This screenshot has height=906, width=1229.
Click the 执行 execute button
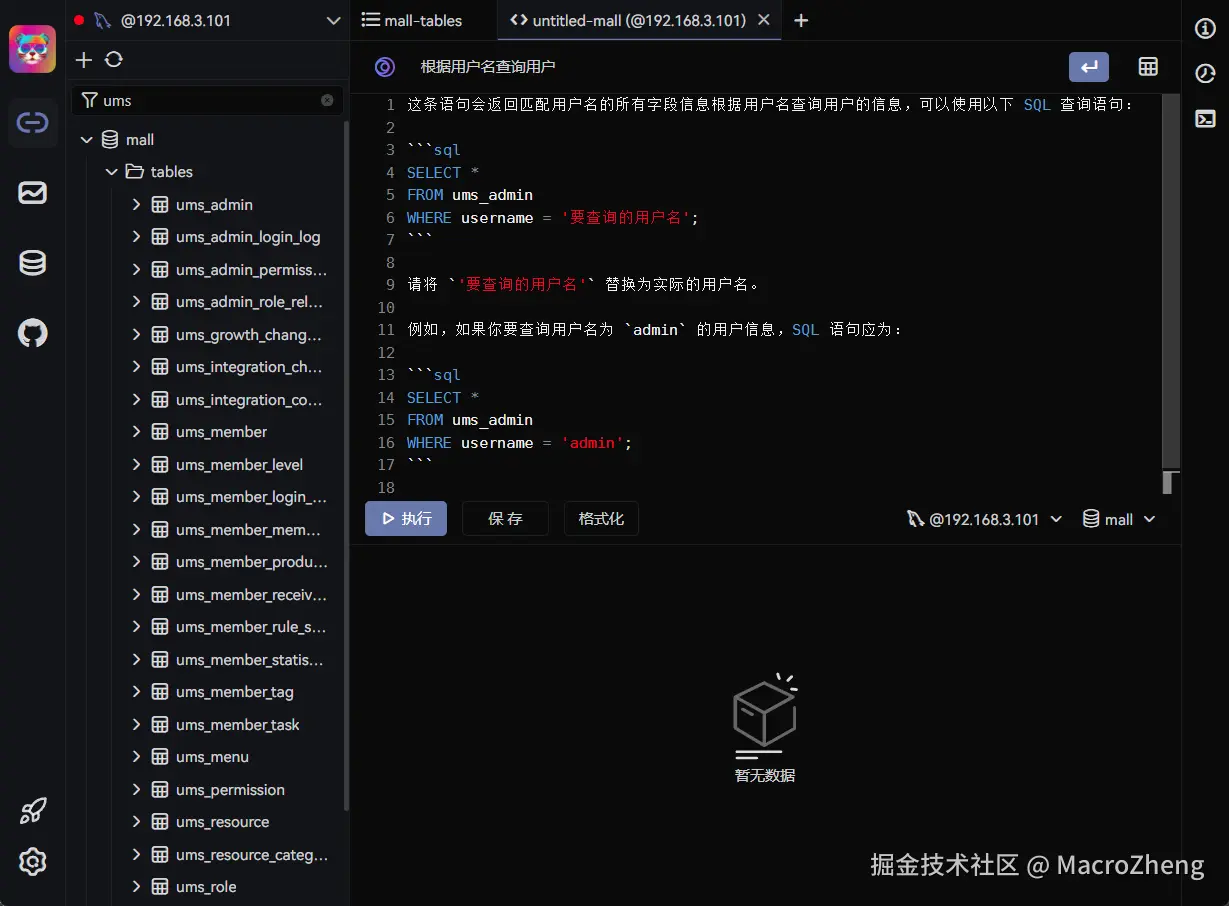(406, 518)
